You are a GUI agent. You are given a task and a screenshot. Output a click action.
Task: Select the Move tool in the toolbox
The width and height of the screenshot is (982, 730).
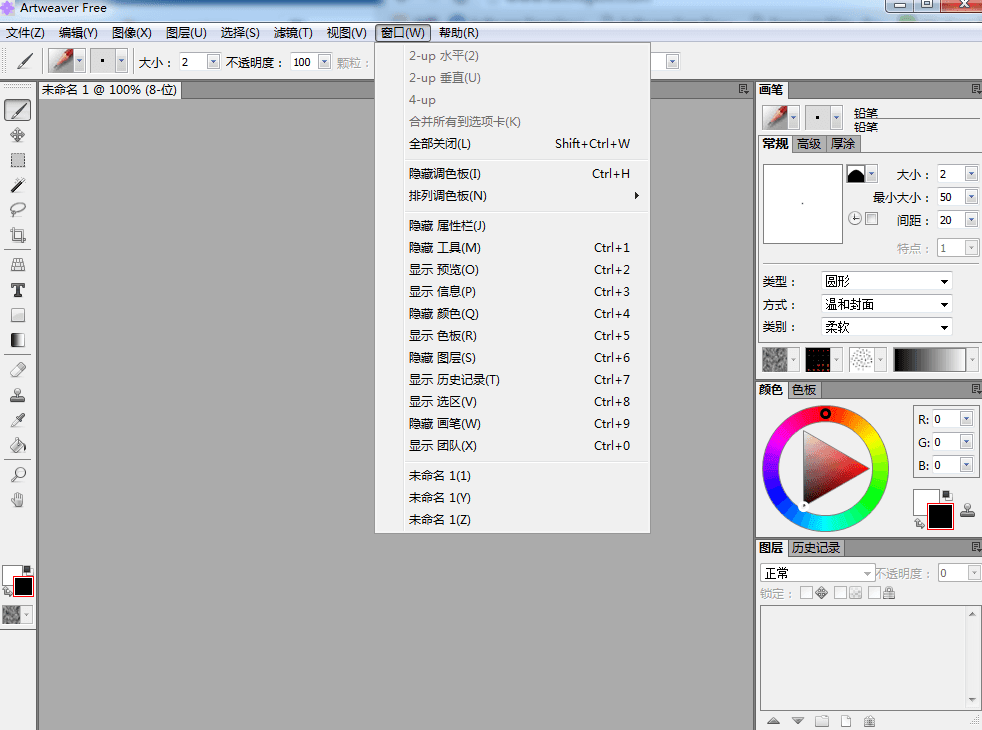point(18,135)
